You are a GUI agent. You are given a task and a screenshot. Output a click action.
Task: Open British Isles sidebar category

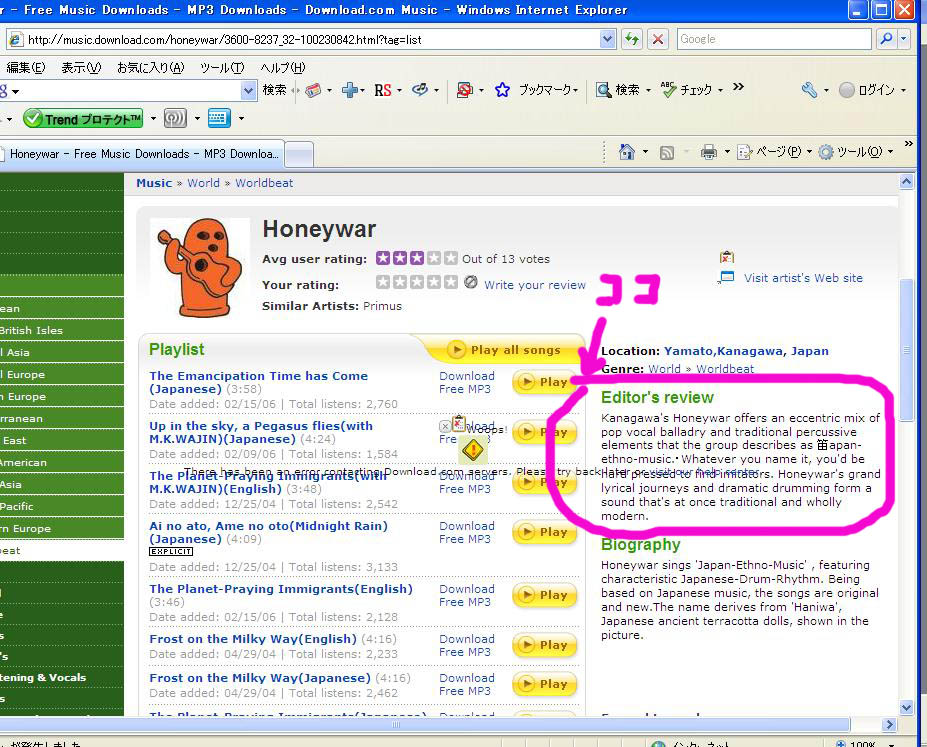click(31, 330)
